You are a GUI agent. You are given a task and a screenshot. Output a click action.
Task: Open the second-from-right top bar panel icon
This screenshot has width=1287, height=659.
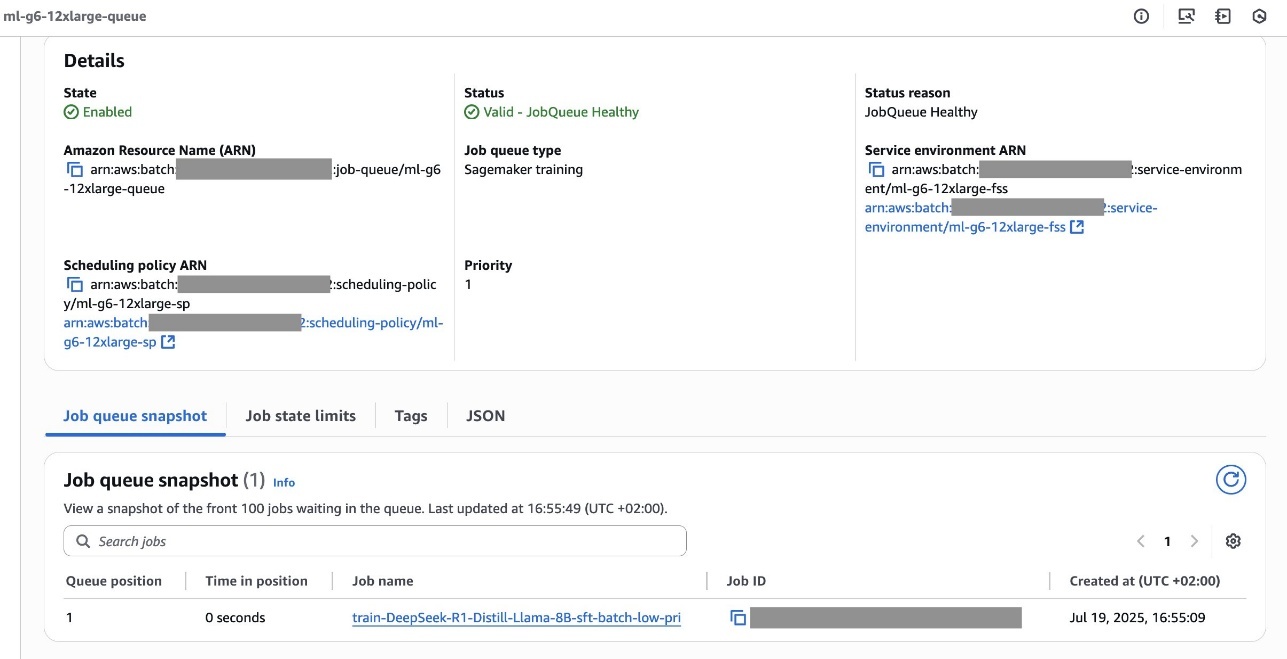click(1222, 16)
